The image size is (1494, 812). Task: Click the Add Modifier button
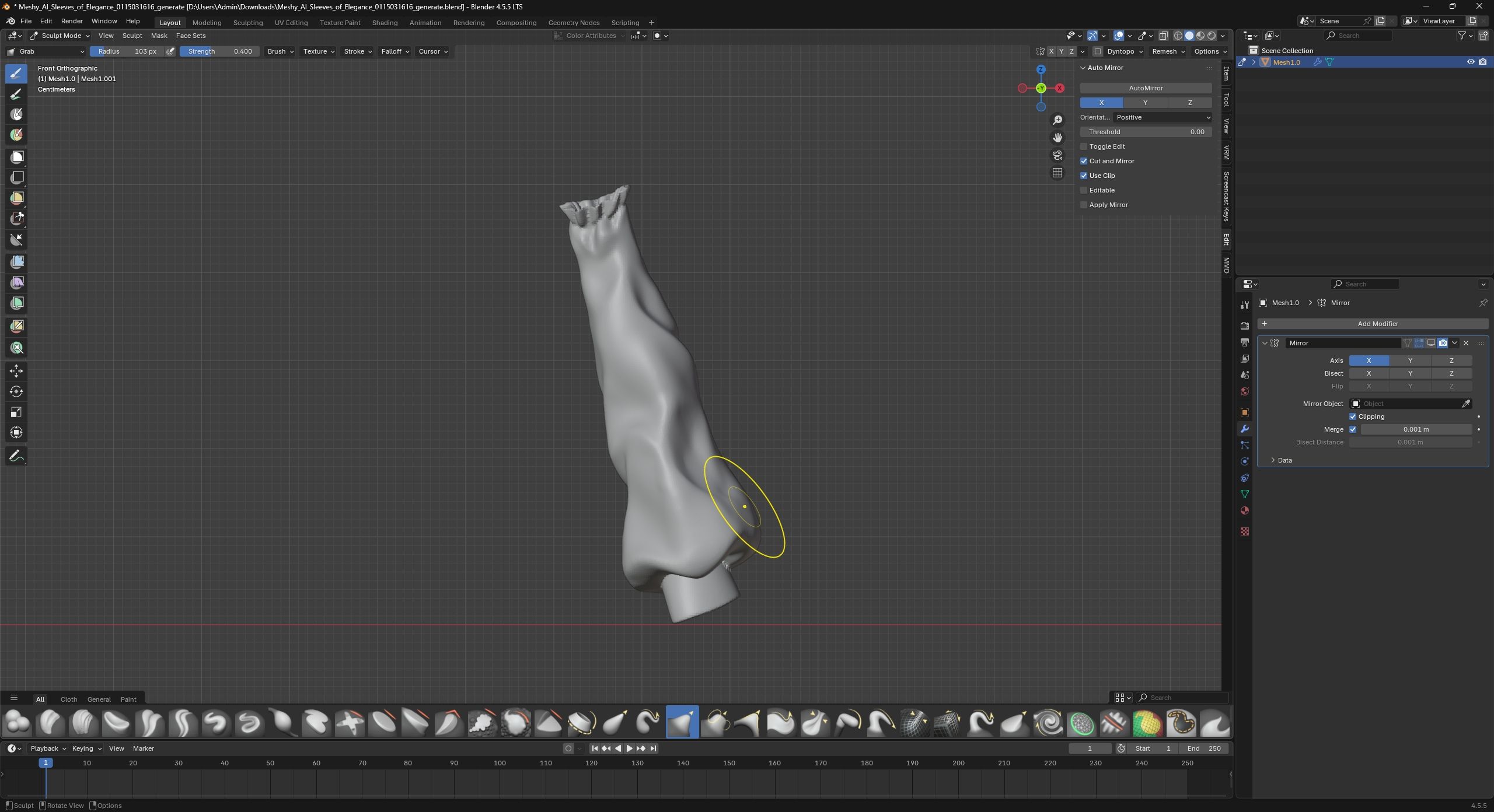[x=1377, y=324]
